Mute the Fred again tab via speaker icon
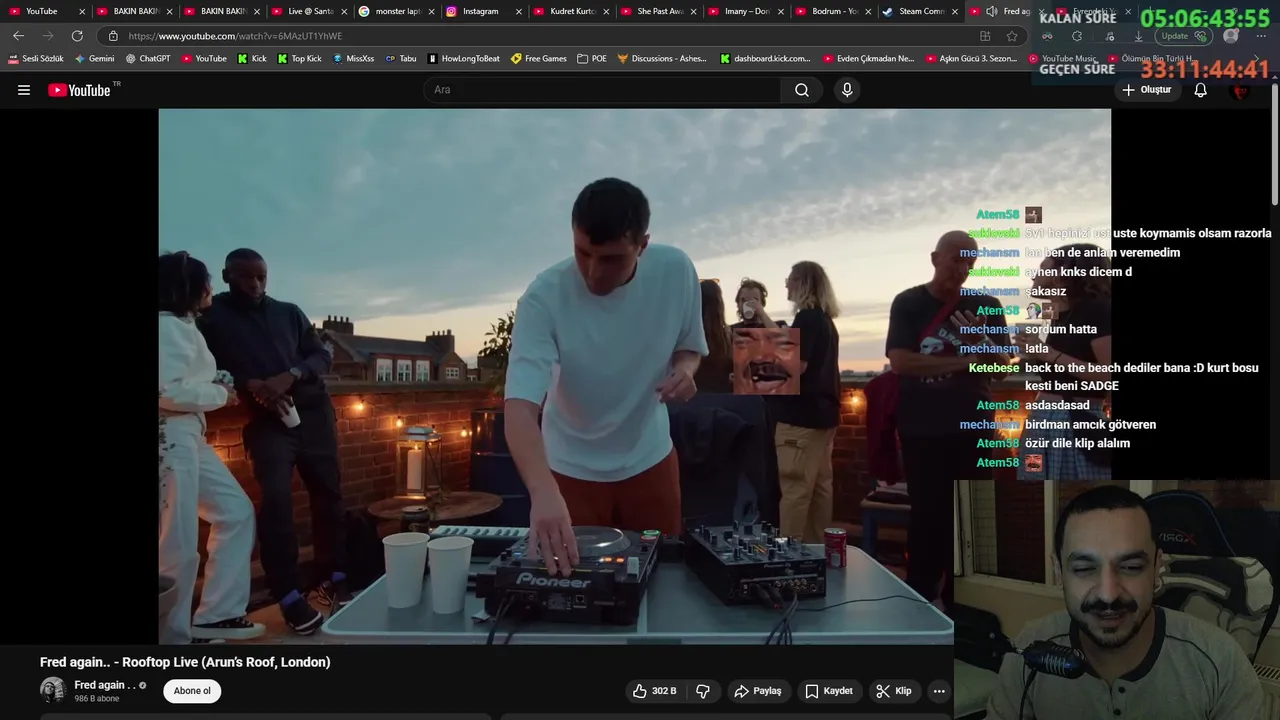The width and height of the screenshot is (1280, 720). (x=991, y=11)
